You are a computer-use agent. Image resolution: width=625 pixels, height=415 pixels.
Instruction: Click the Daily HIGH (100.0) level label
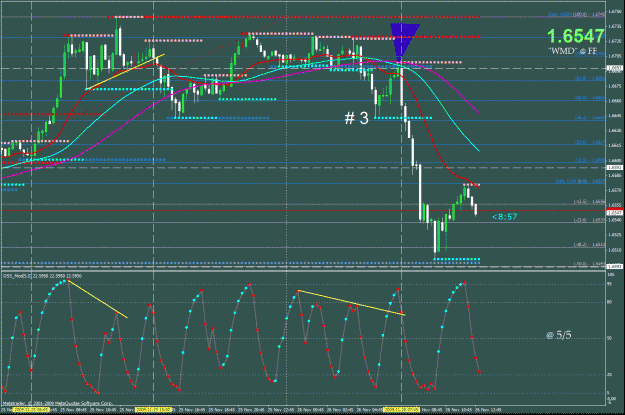pos(577,15)
